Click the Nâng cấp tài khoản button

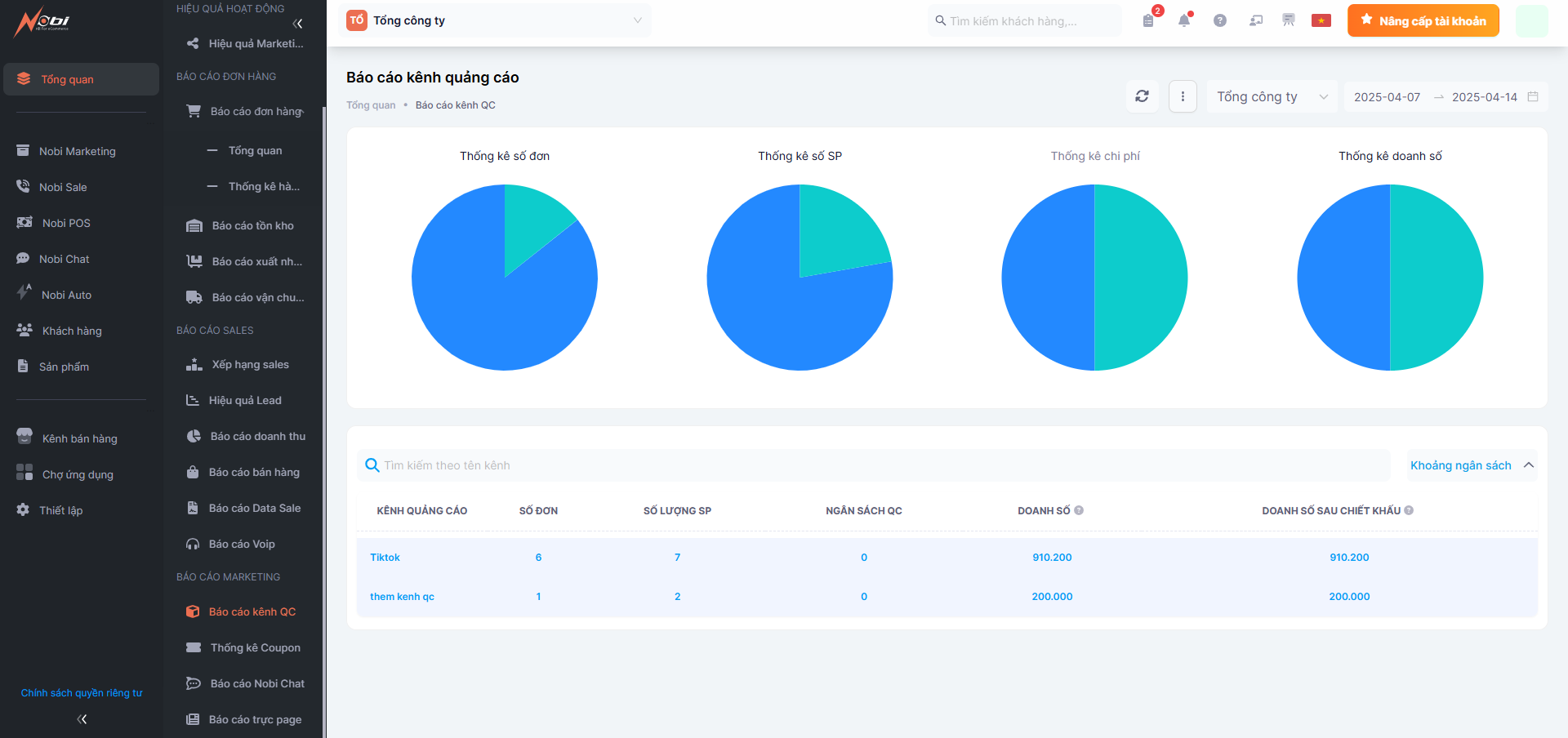pyautogui.click(x=1423, y=21)
